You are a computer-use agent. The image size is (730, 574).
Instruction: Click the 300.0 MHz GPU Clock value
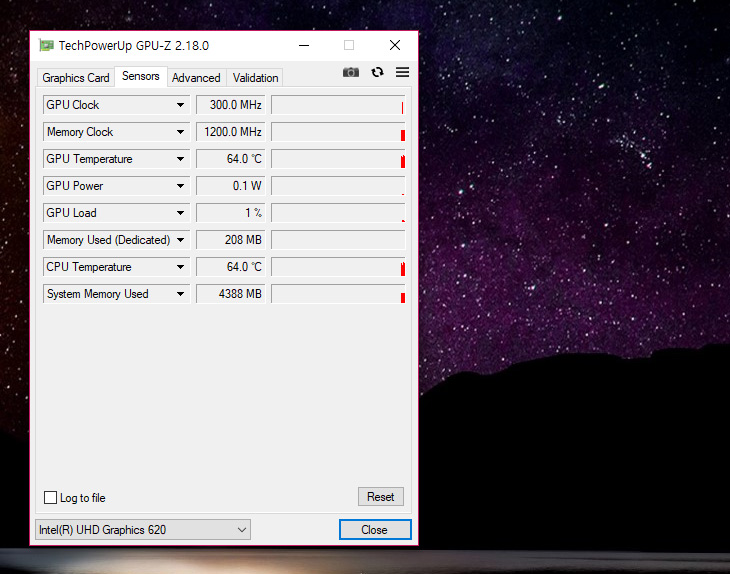pos(230,105)
